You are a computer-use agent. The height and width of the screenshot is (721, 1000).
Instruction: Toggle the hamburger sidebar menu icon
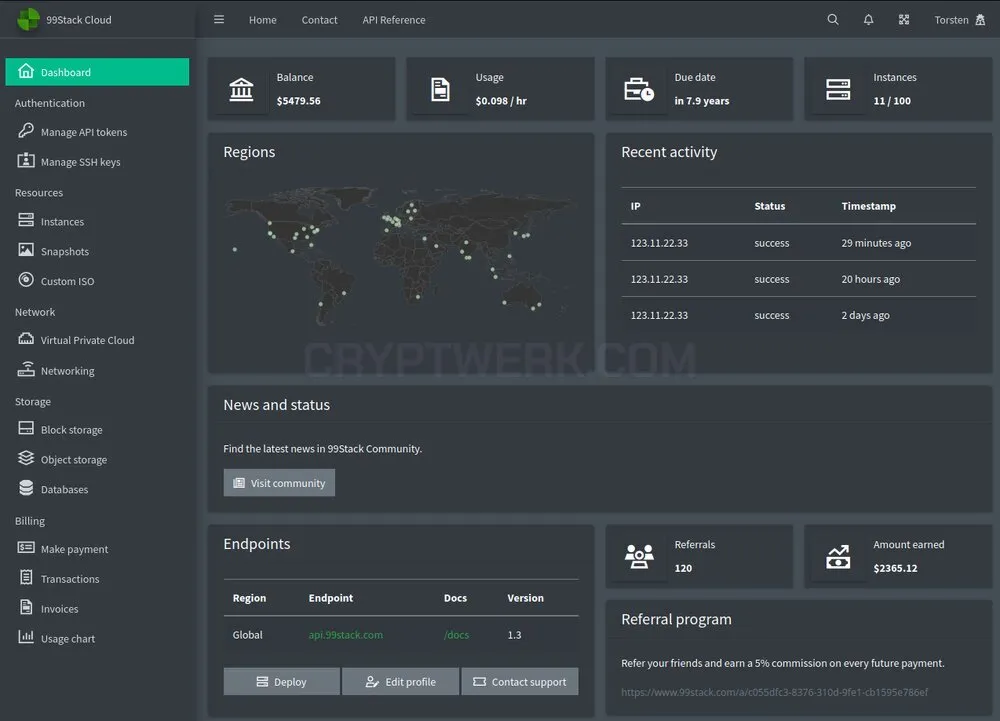click(x=219, y=19)
